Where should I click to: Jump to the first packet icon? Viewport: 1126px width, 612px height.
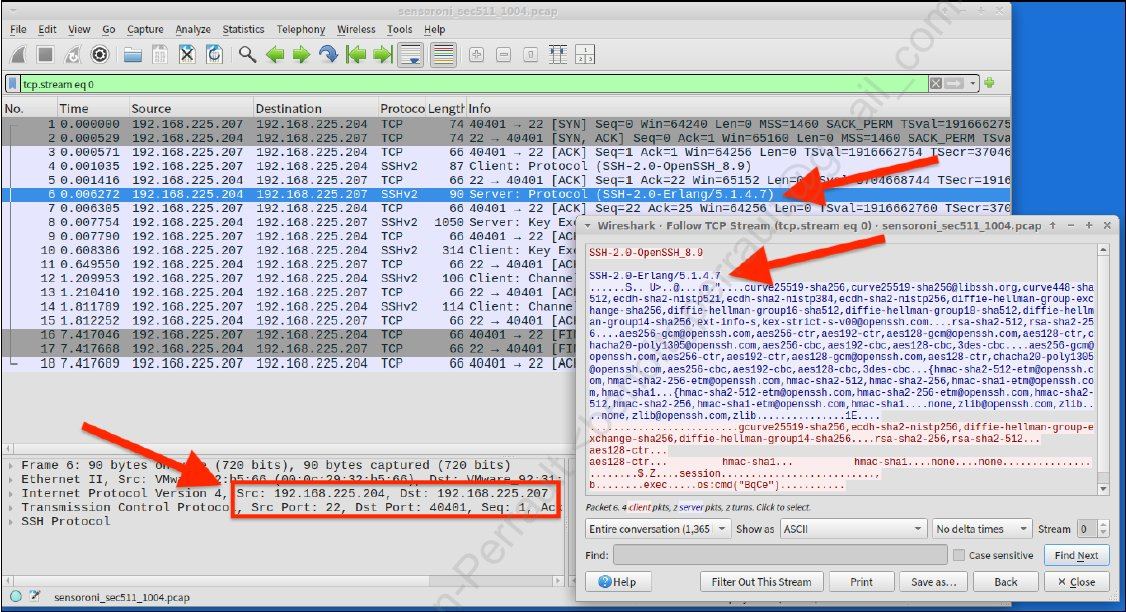point(356,55)
